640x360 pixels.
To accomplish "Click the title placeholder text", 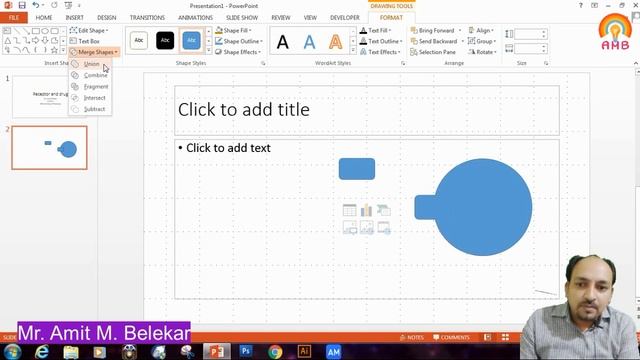I will point(244,110).
